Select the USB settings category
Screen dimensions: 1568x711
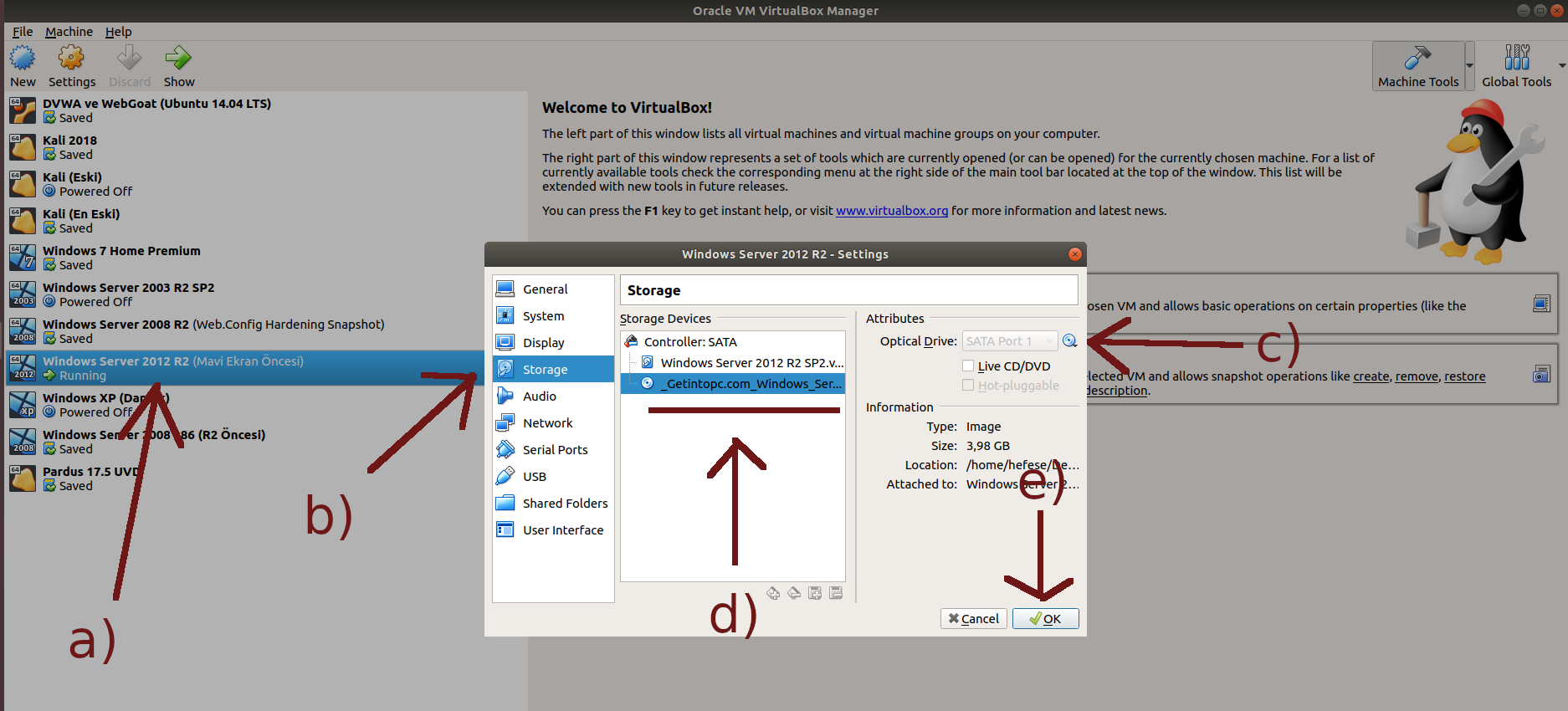click(x=553, y=476)
